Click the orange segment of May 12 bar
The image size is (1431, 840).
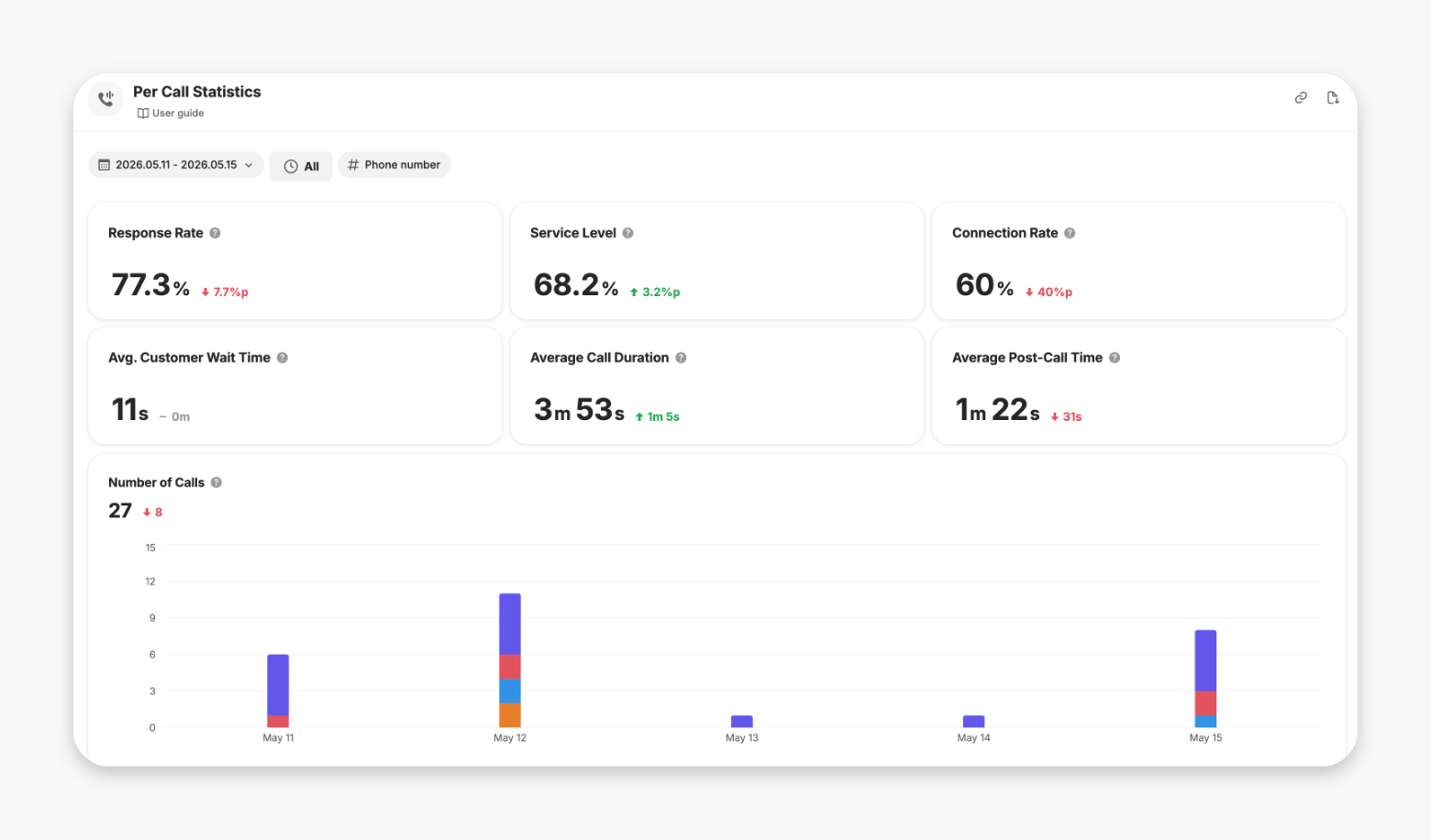(x=510, y=715)
